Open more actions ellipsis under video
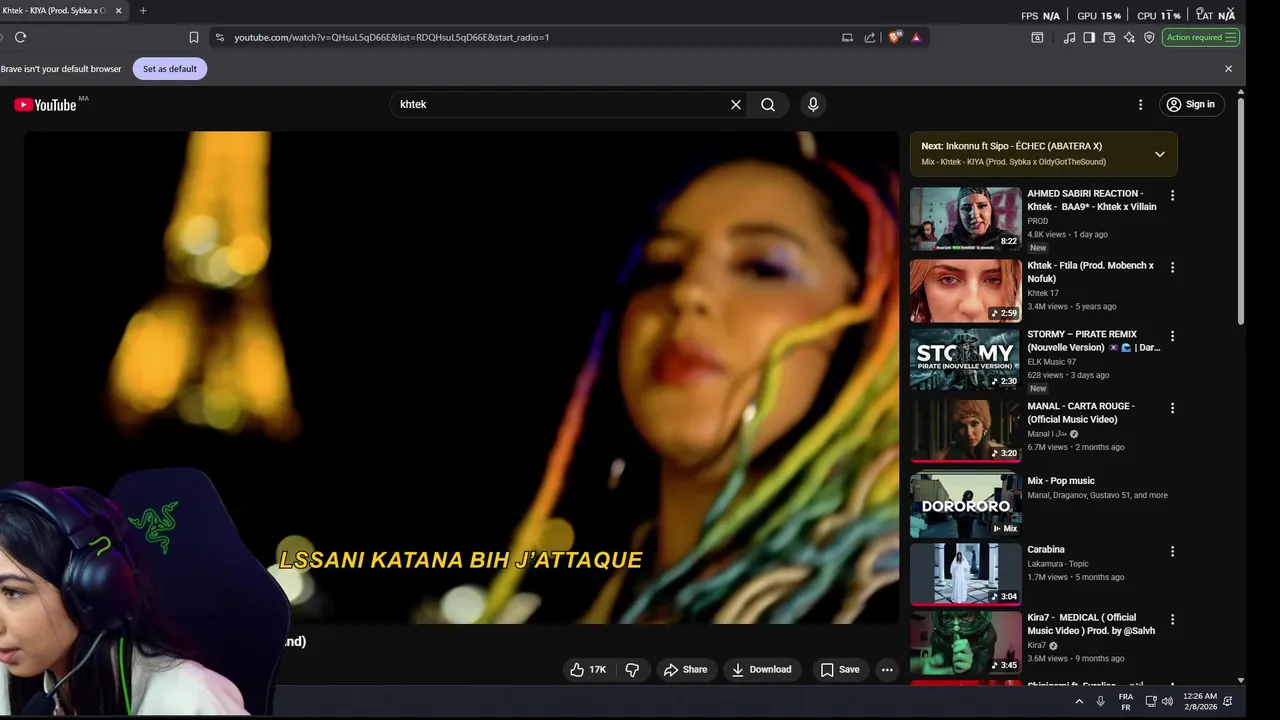This screenshot has height=720, width=1280. point(887,670)
